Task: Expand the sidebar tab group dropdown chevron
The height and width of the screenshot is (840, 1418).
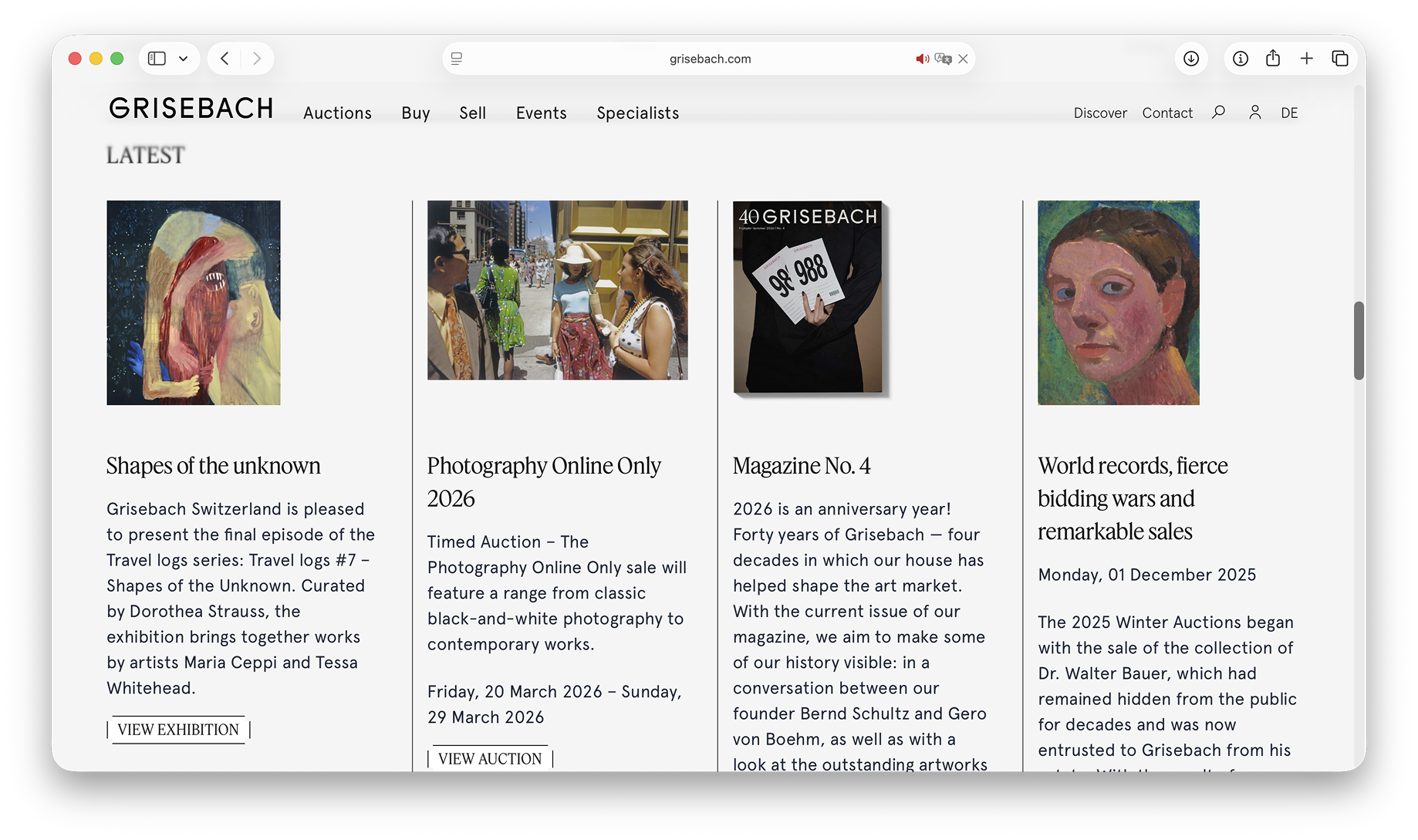Action: click(184, 59)
